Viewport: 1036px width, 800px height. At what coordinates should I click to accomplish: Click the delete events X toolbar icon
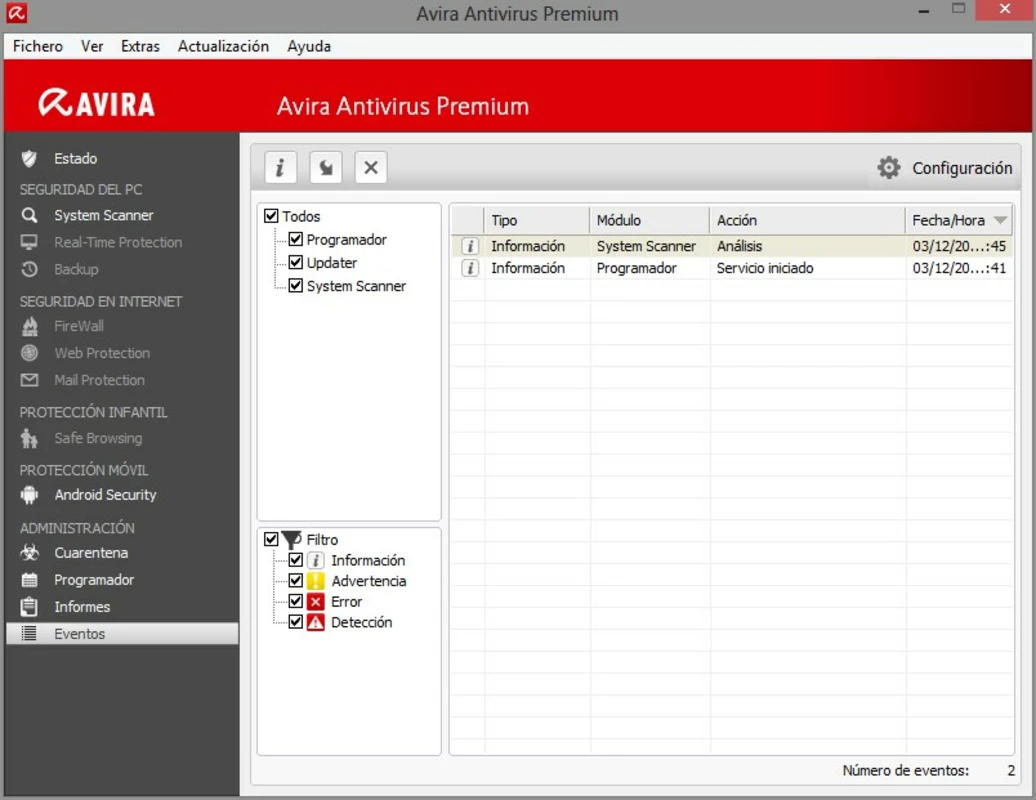[x=371, y=167]
